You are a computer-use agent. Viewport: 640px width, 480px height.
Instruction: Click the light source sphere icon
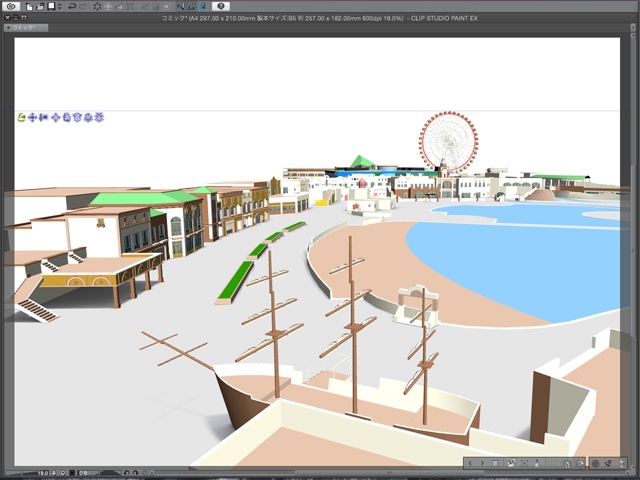pyautogui.click(x=595, y=463)
